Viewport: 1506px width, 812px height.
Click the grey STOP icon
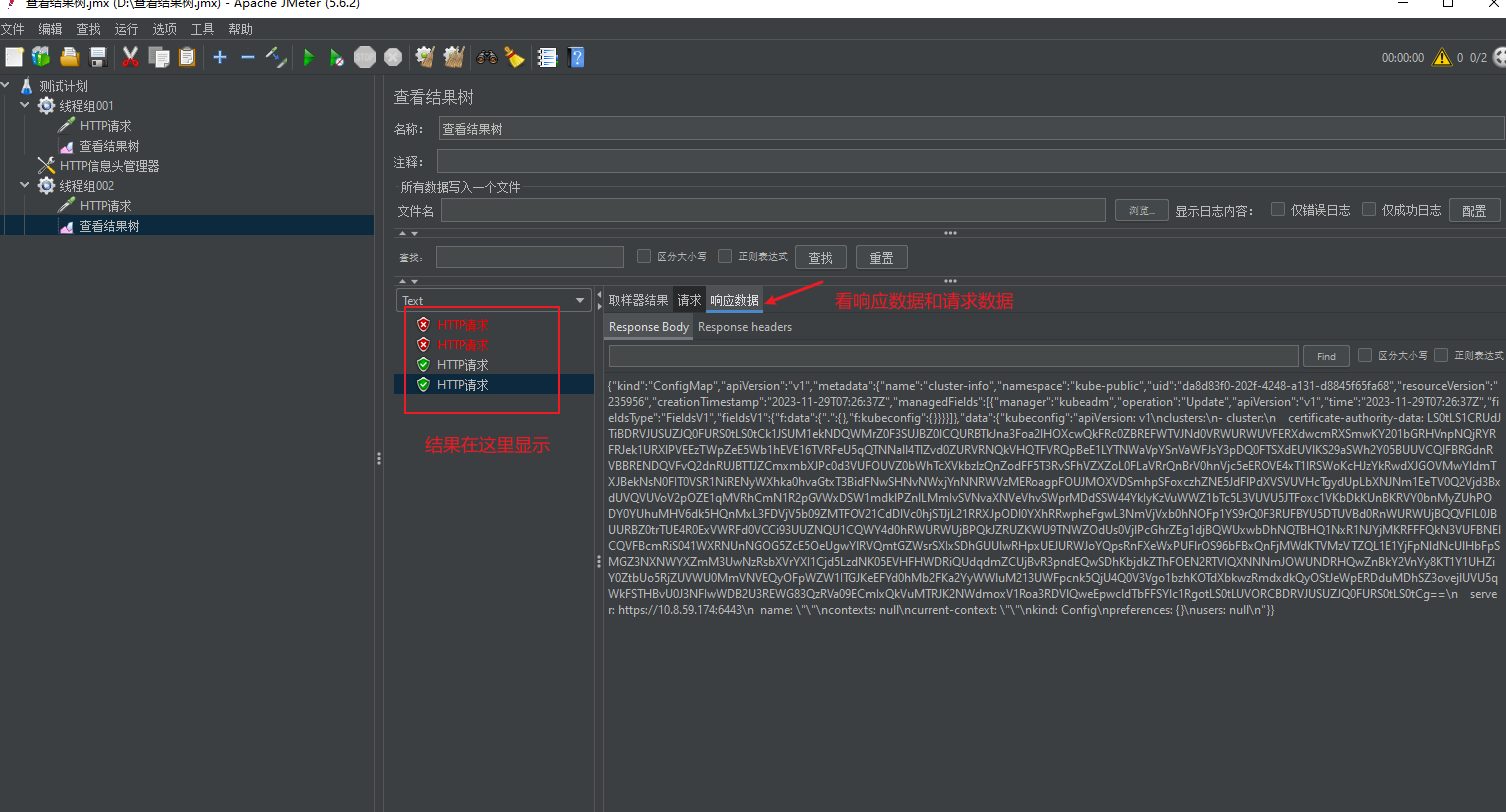coord(365,57)
